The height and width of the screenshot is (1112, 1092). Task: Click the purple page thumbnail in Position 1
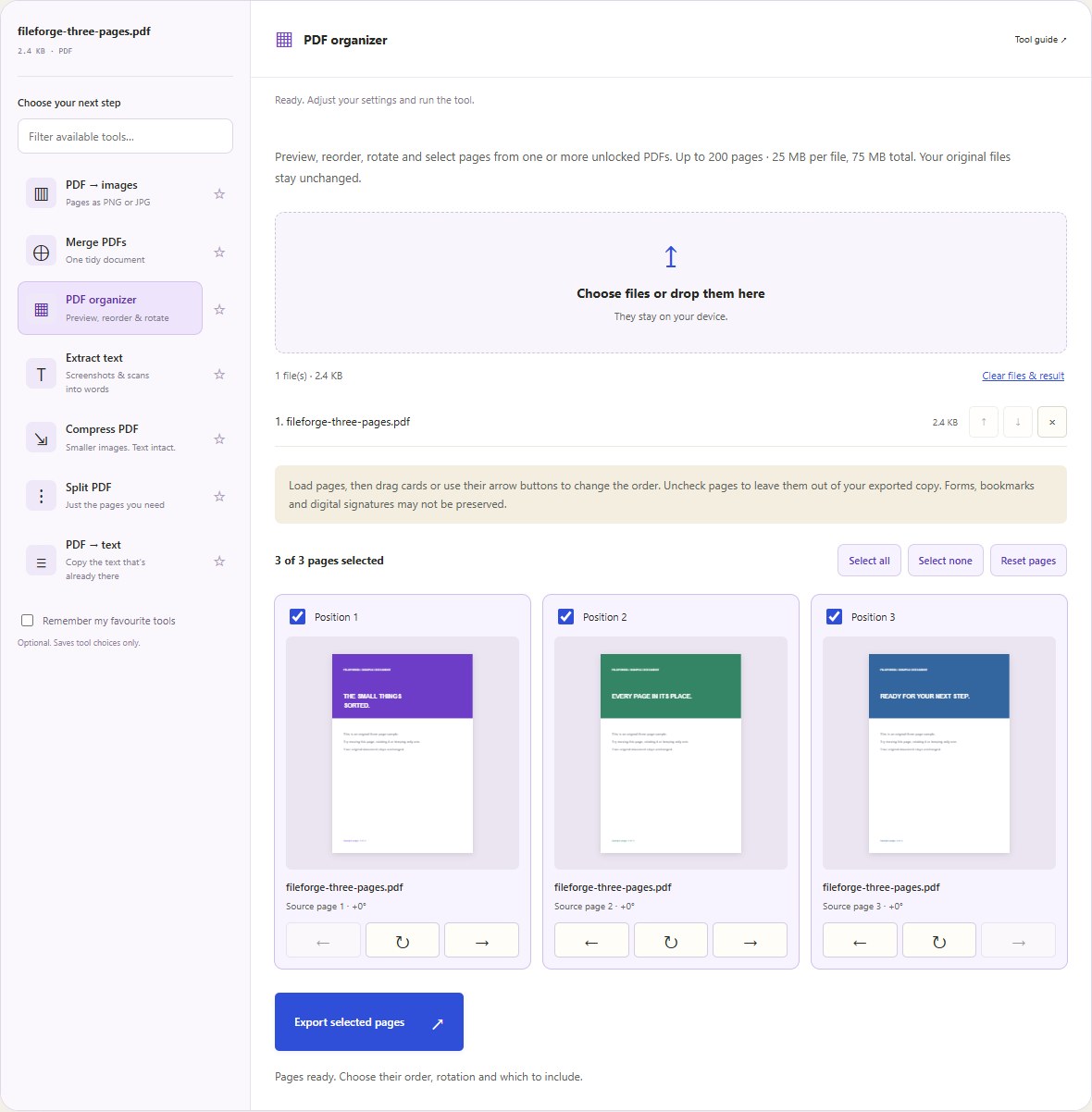click(x=403, y=753)
